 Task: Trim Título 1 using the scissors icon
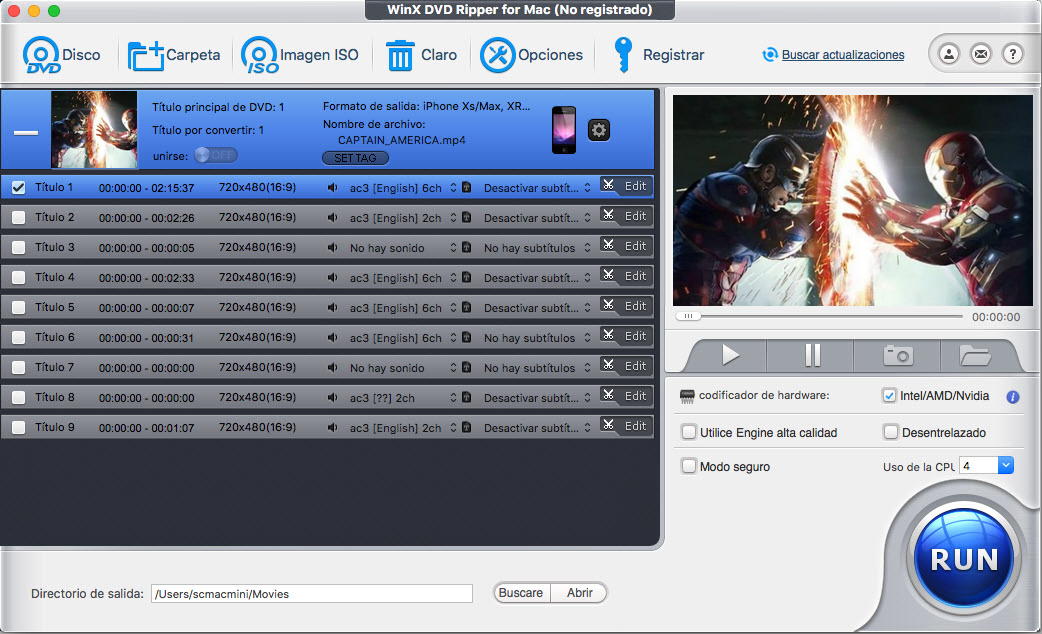tap(607, 186)
